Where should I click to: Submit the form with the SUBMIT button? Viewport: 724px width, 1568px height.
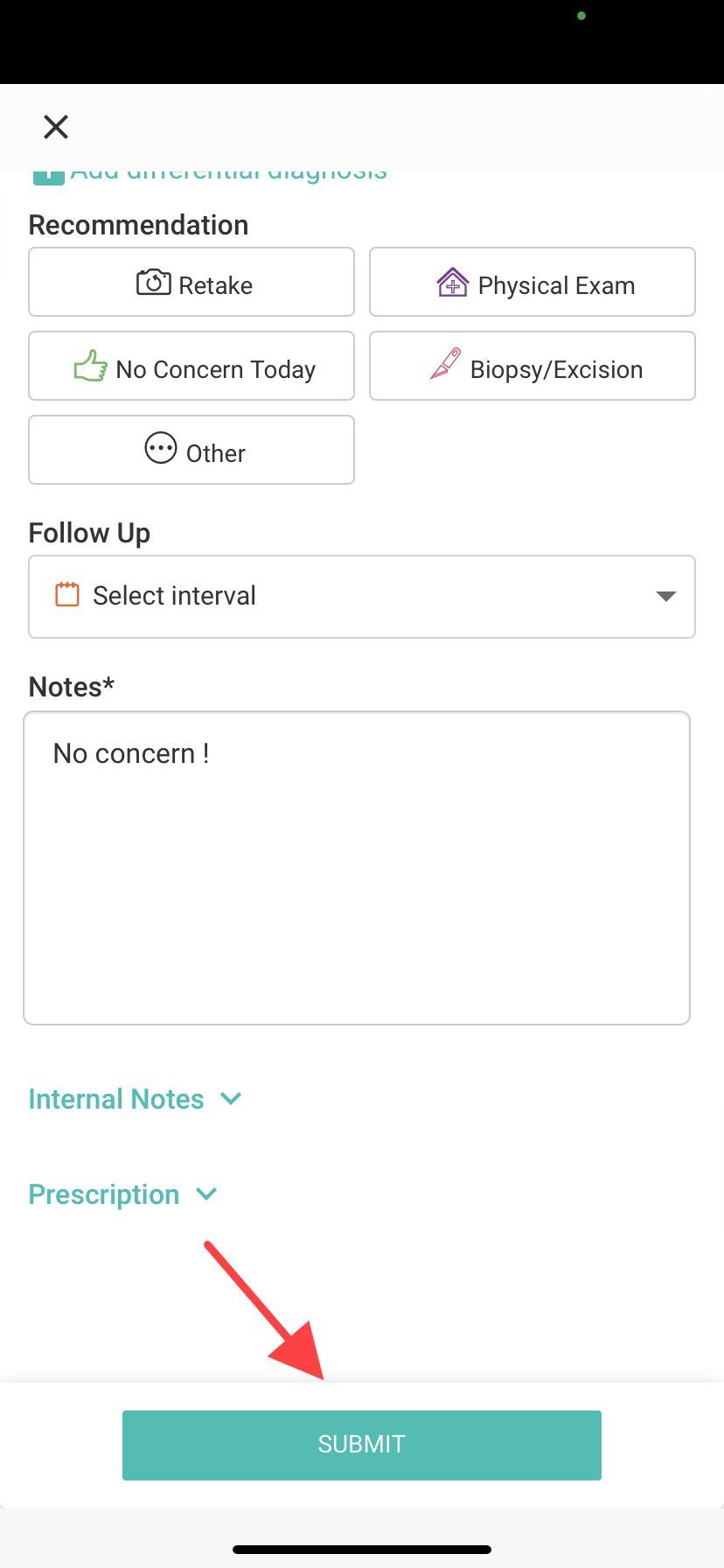pos(362,1445)
